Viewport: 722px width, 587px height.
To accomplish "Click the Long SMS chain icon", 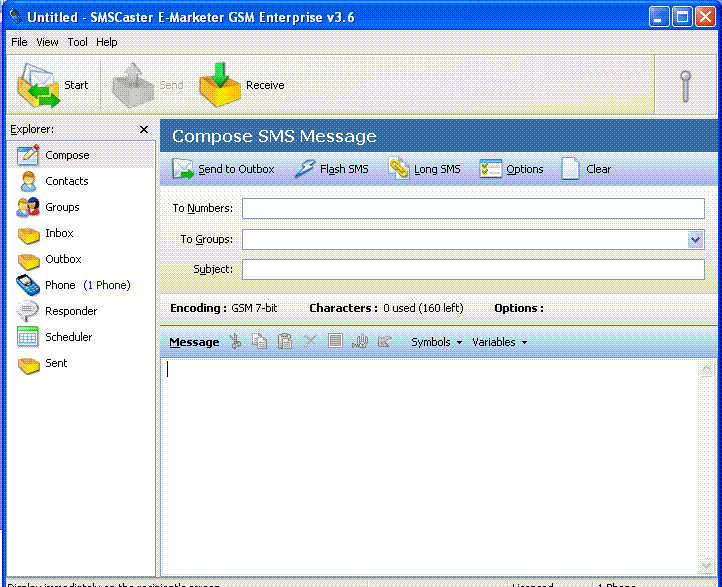I will click(x=399, y=168).
